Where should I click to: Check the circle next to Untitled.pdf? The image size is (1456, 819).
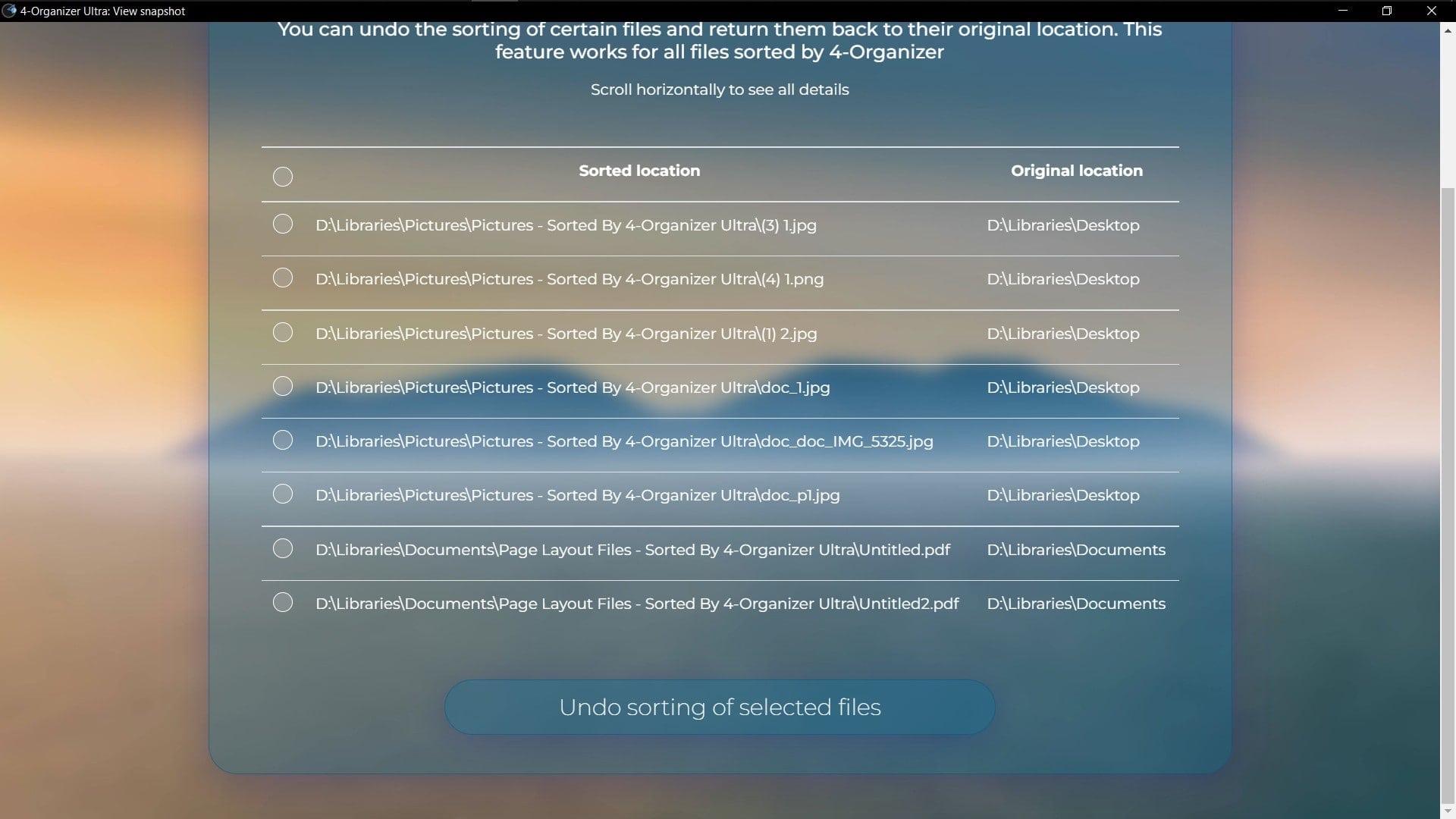click(282, 548)
